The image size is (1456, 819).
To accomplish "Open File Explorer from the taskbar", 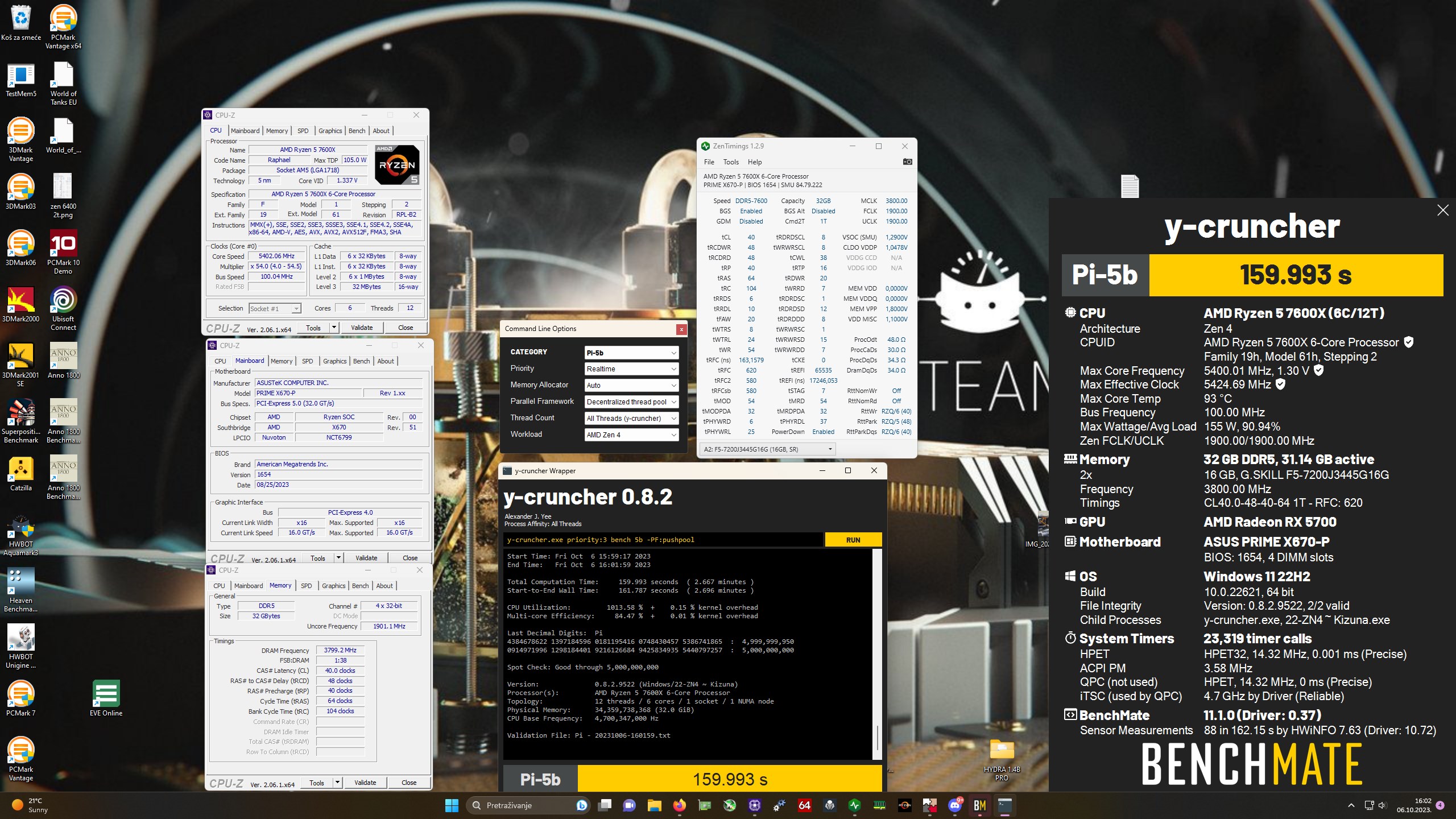I will pyautogui.click(x=654, y=805).
